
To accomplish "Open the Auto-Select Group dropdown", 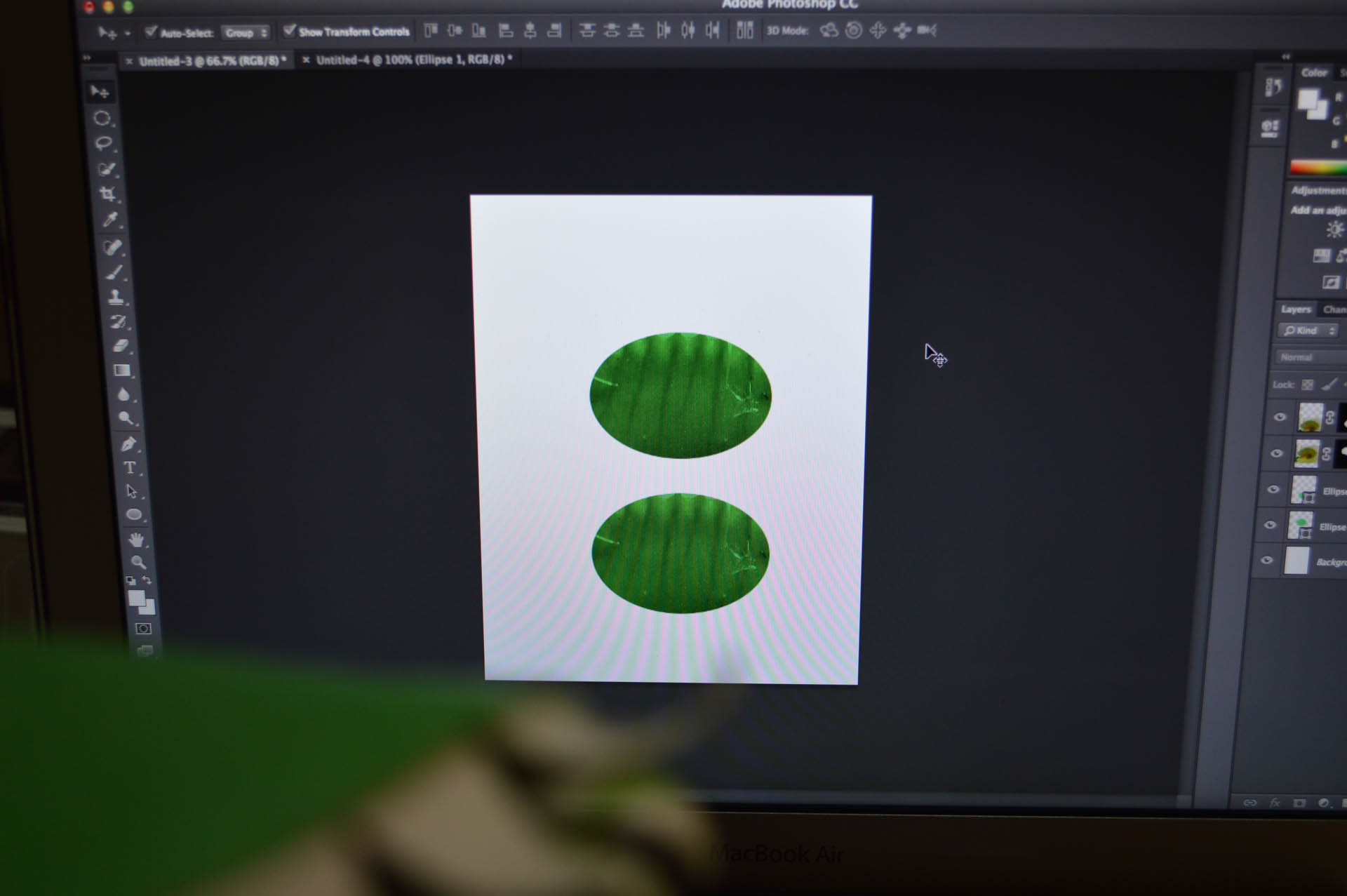I will click(246, 32).
